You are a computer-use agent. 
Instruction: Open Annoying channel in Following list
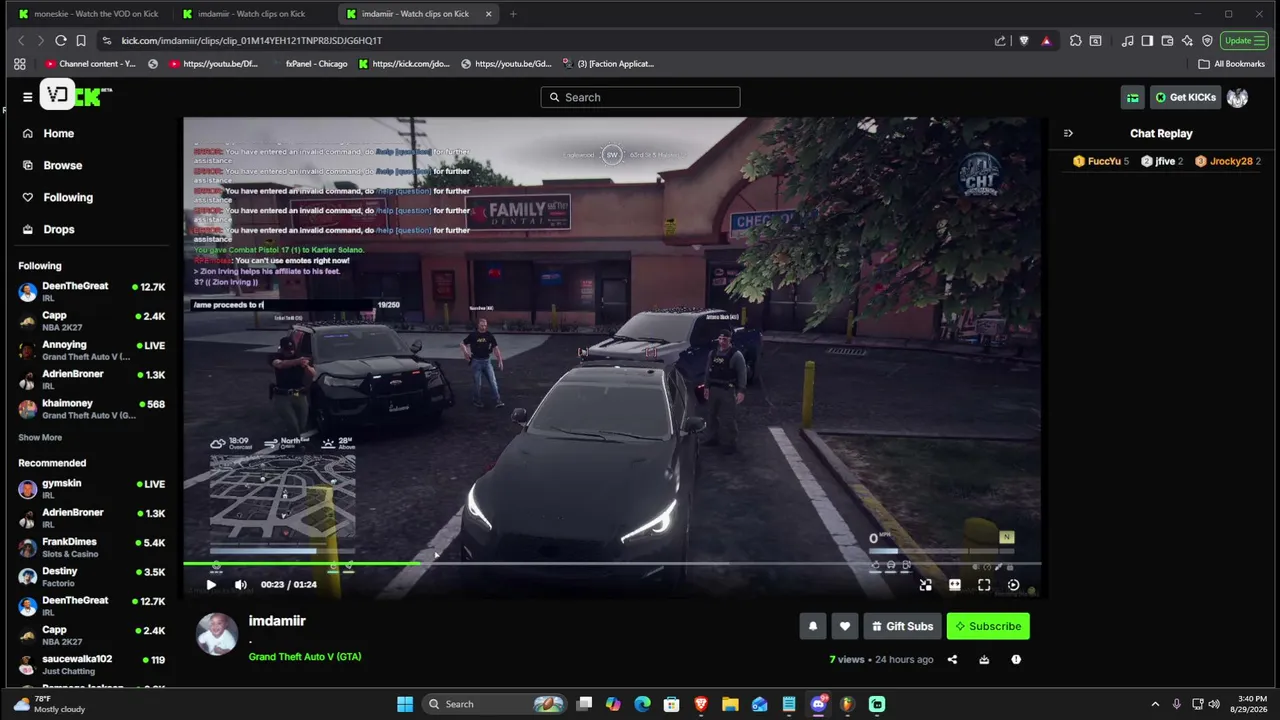click(x=92, y=350)
